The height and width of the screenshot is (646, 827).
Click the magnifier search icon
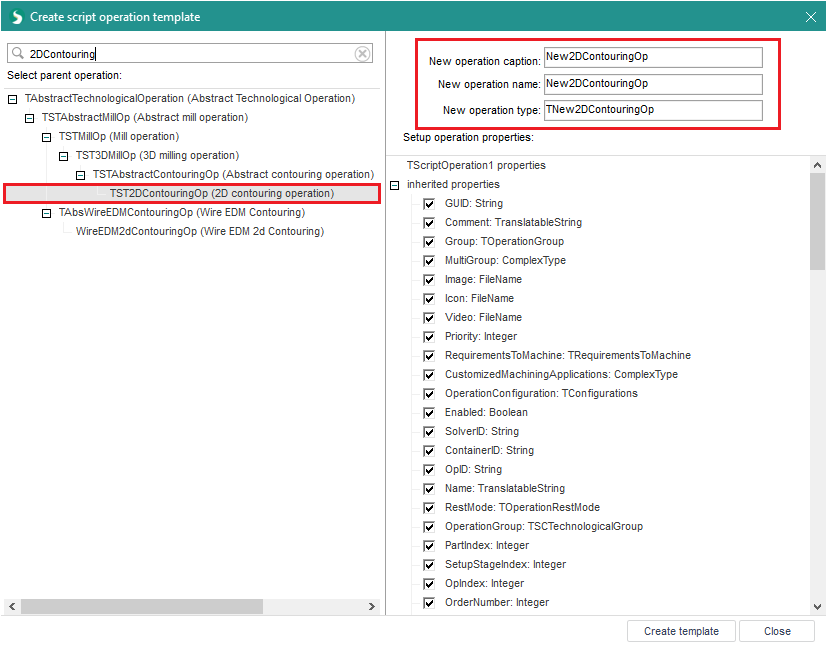18,54
